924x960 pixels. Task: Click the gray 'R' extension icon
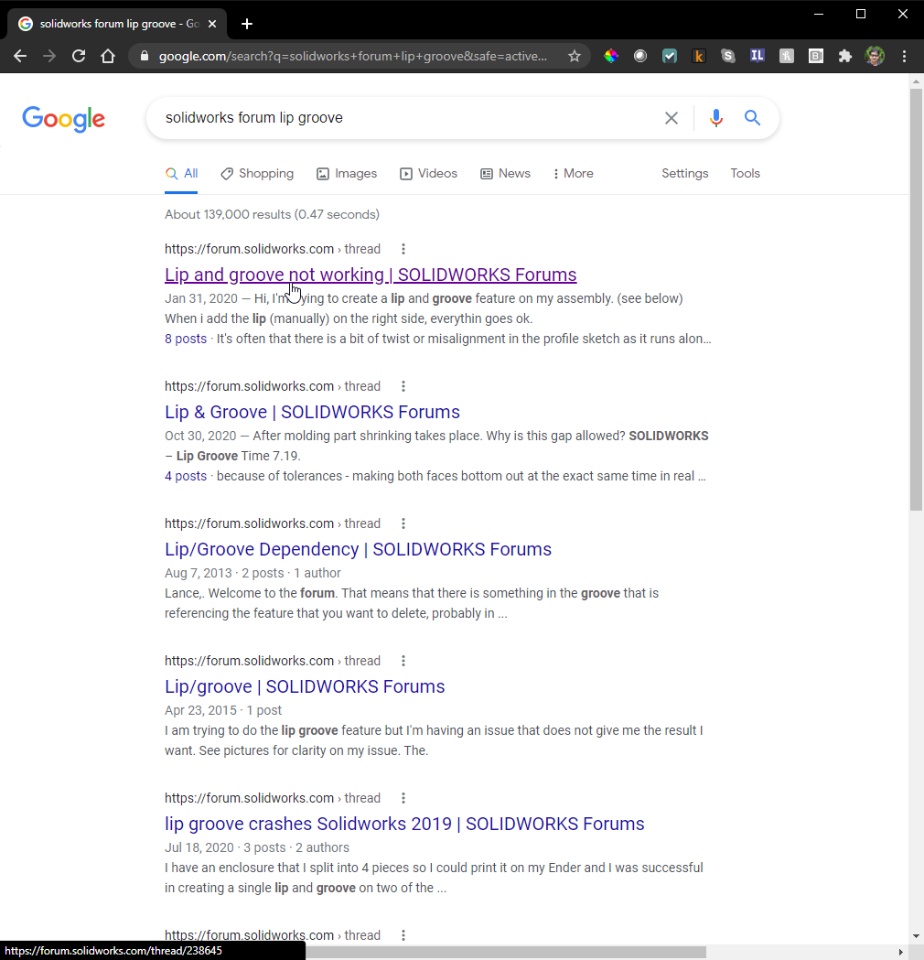tap(787, 56)
